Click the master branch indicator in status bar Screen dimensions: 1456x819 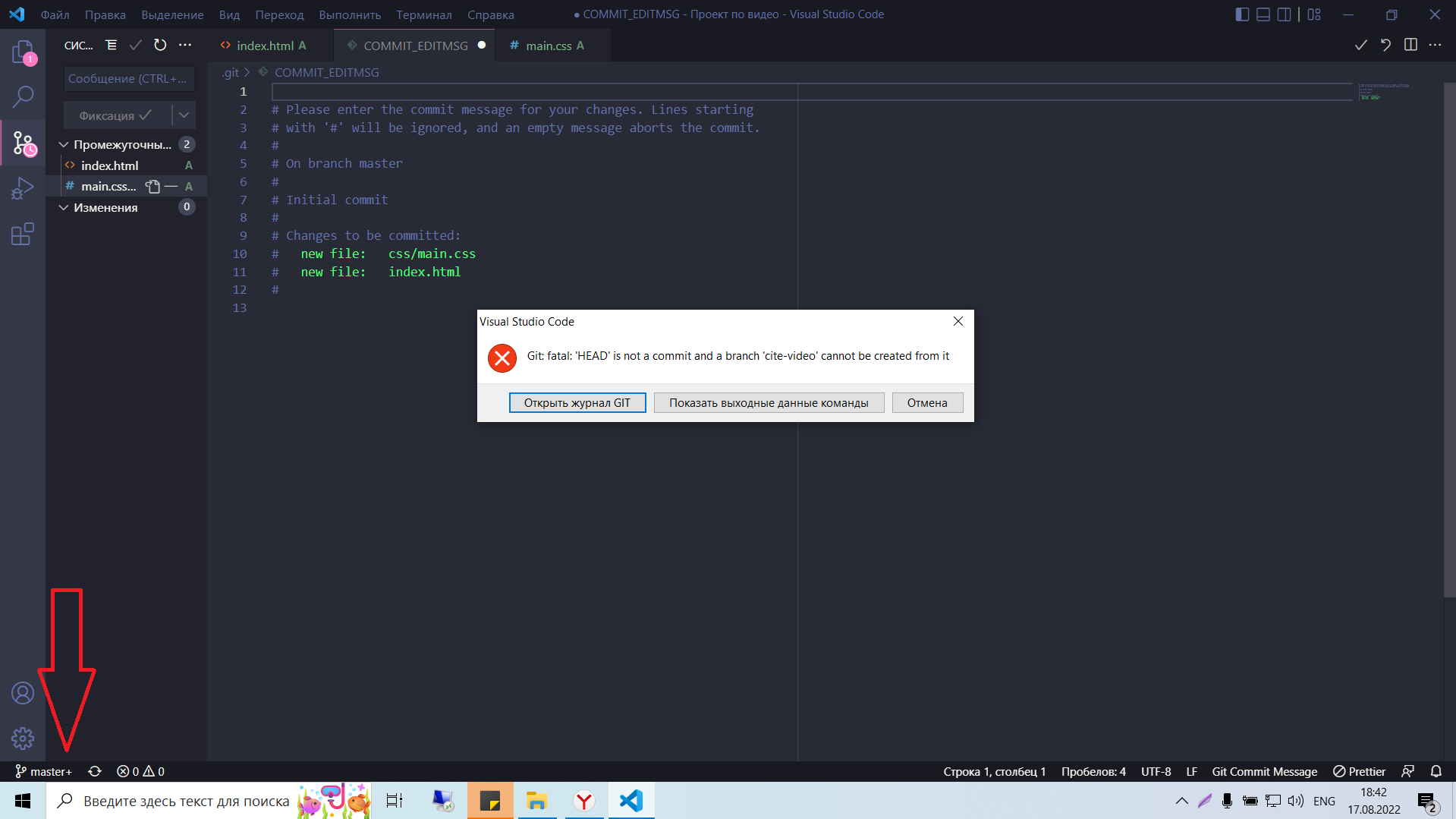coord(43,771)
